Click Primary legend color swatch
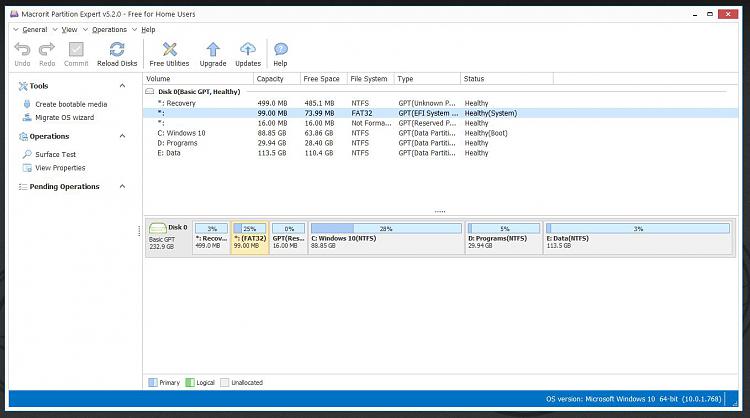 click(x=153, y=383)
